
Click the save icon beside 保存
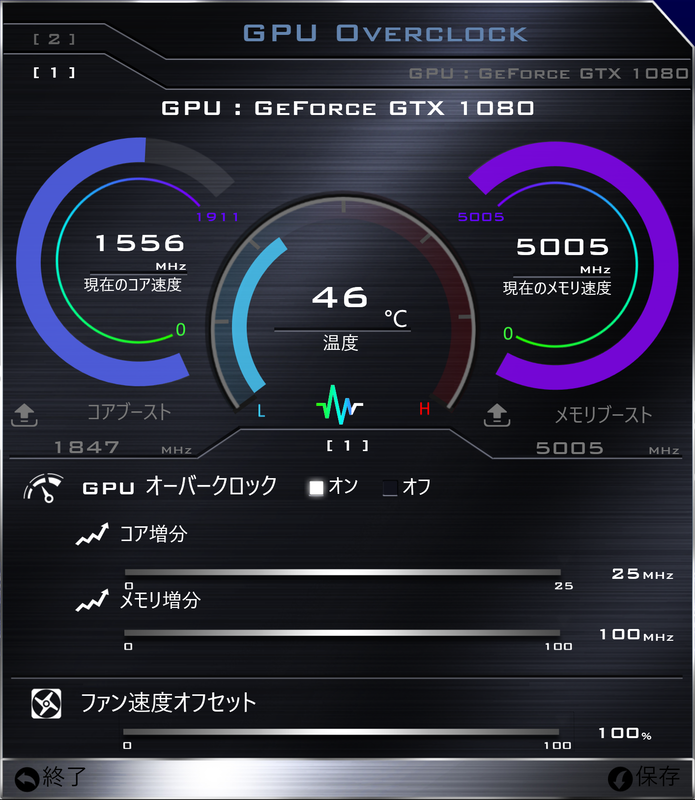(620, 779)
